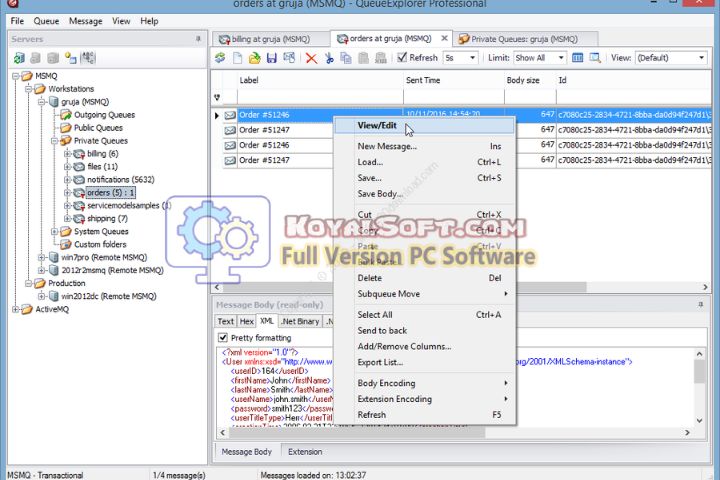The image size is (720, 480).
Task: Select the shipping (7) queue
Action: point(107,219)
